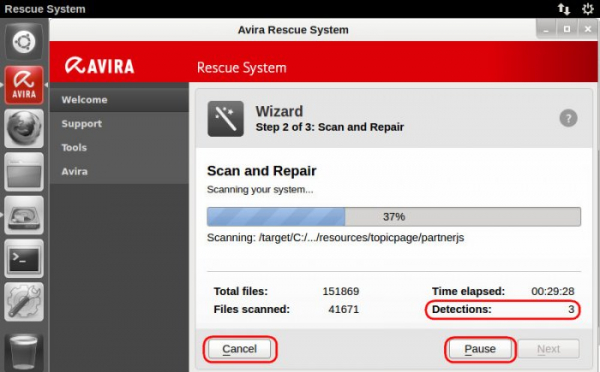Click the network arrows tray icon
The height and width of the screenshot is (372, 600).
point(563,9)
